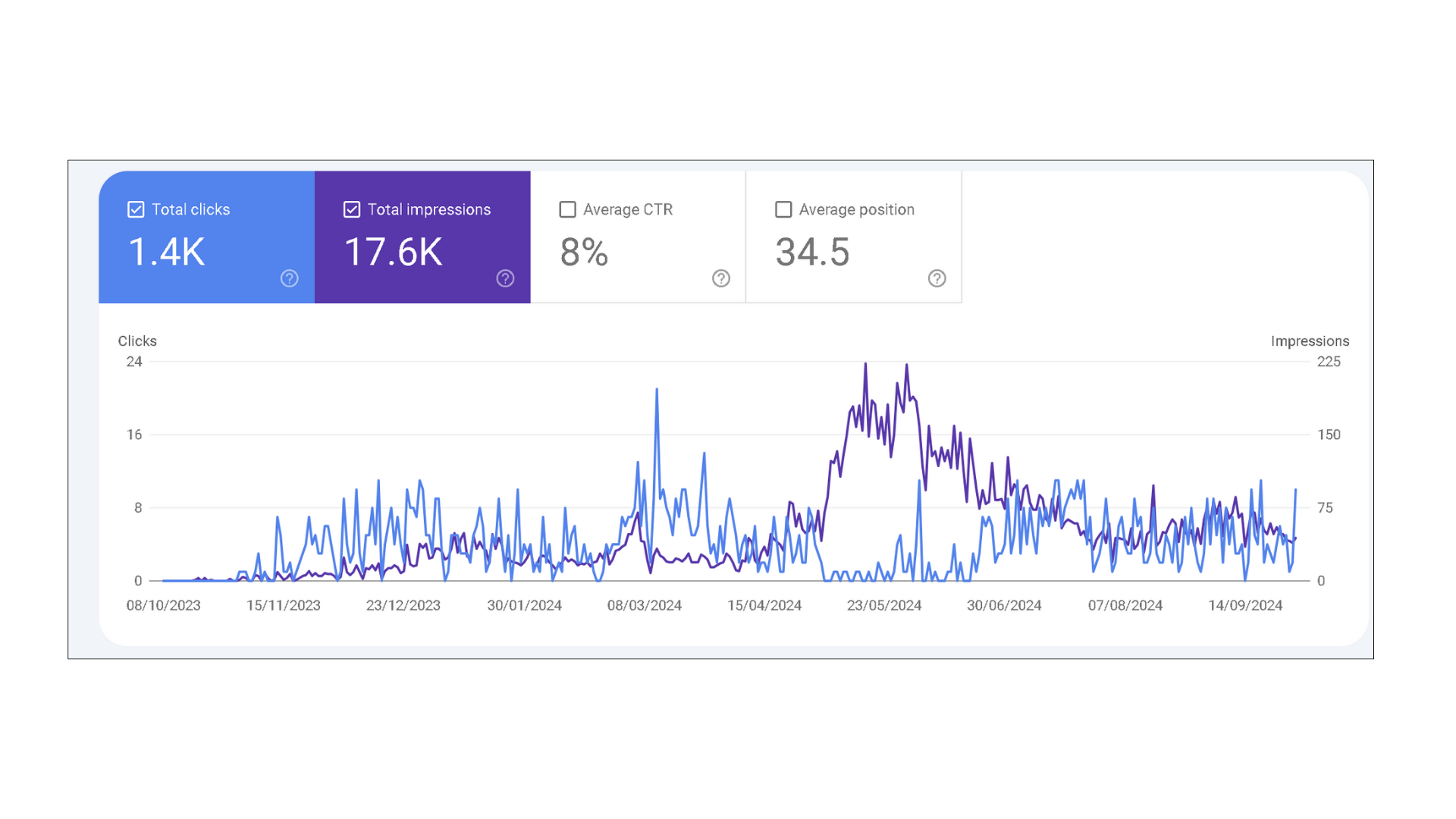Uncheck the Total clicks checkbox

pyautogui.click(x=136, y=209)
